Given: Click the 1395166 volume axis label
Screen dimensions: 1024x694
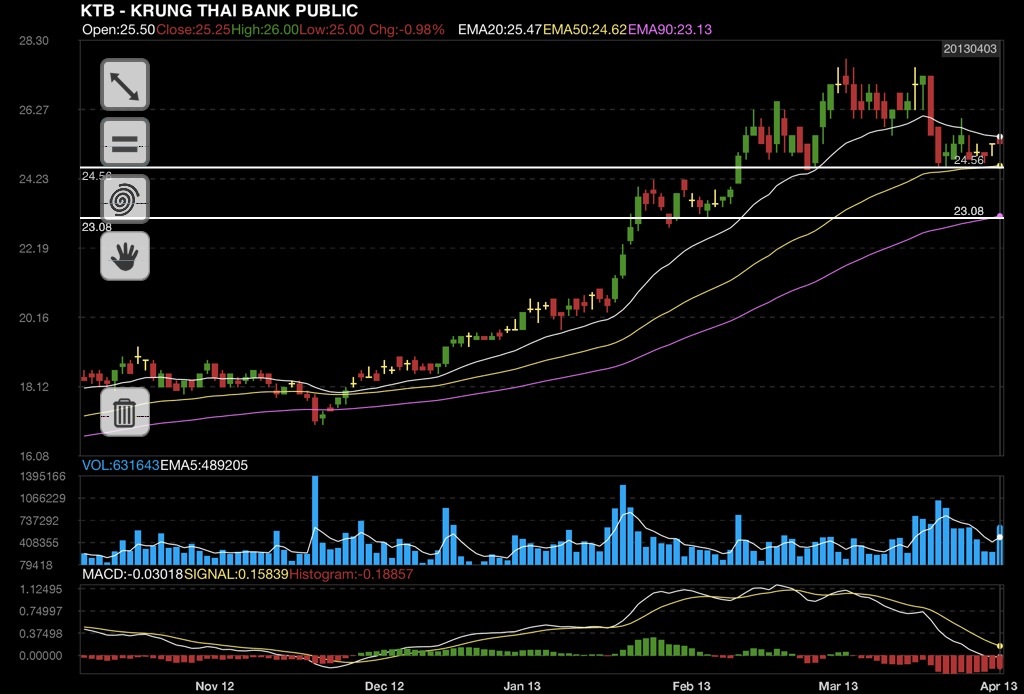Looking at the screenshot, I should (x=43, y=476).
